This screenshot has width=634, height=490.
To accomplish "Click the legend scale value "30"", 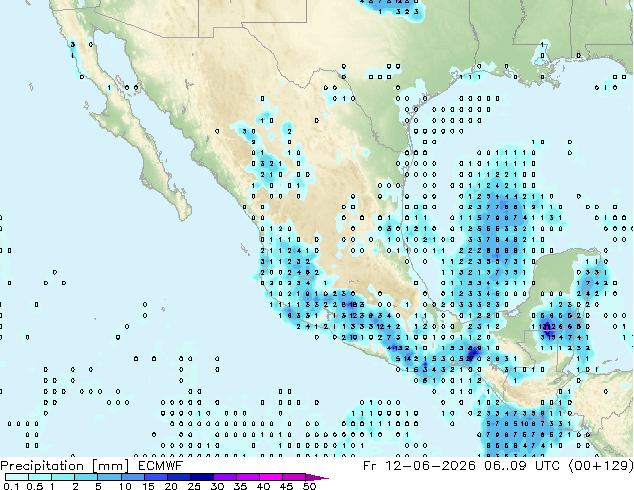I will point(217,486).
